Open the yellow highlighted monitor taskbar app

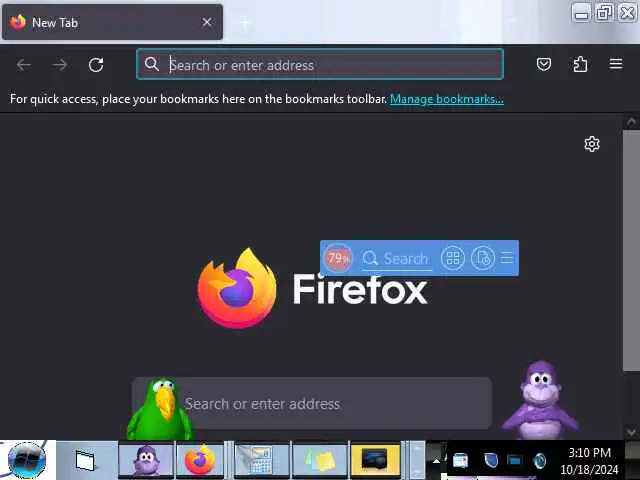pyautogui.click(x=376, y=459)
